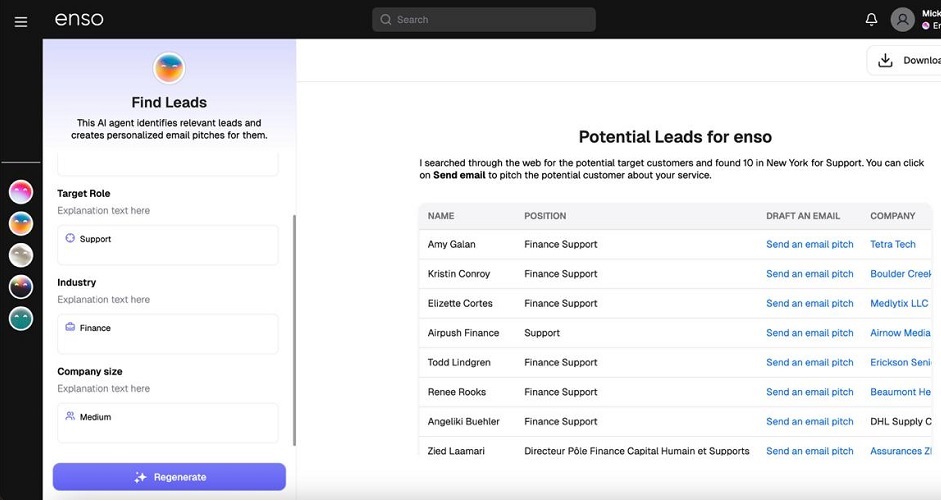Image resolution: width=941 pixels, height=500 pixels.
Task: Edit the Company size field
Action: click(x=168, y=423)
